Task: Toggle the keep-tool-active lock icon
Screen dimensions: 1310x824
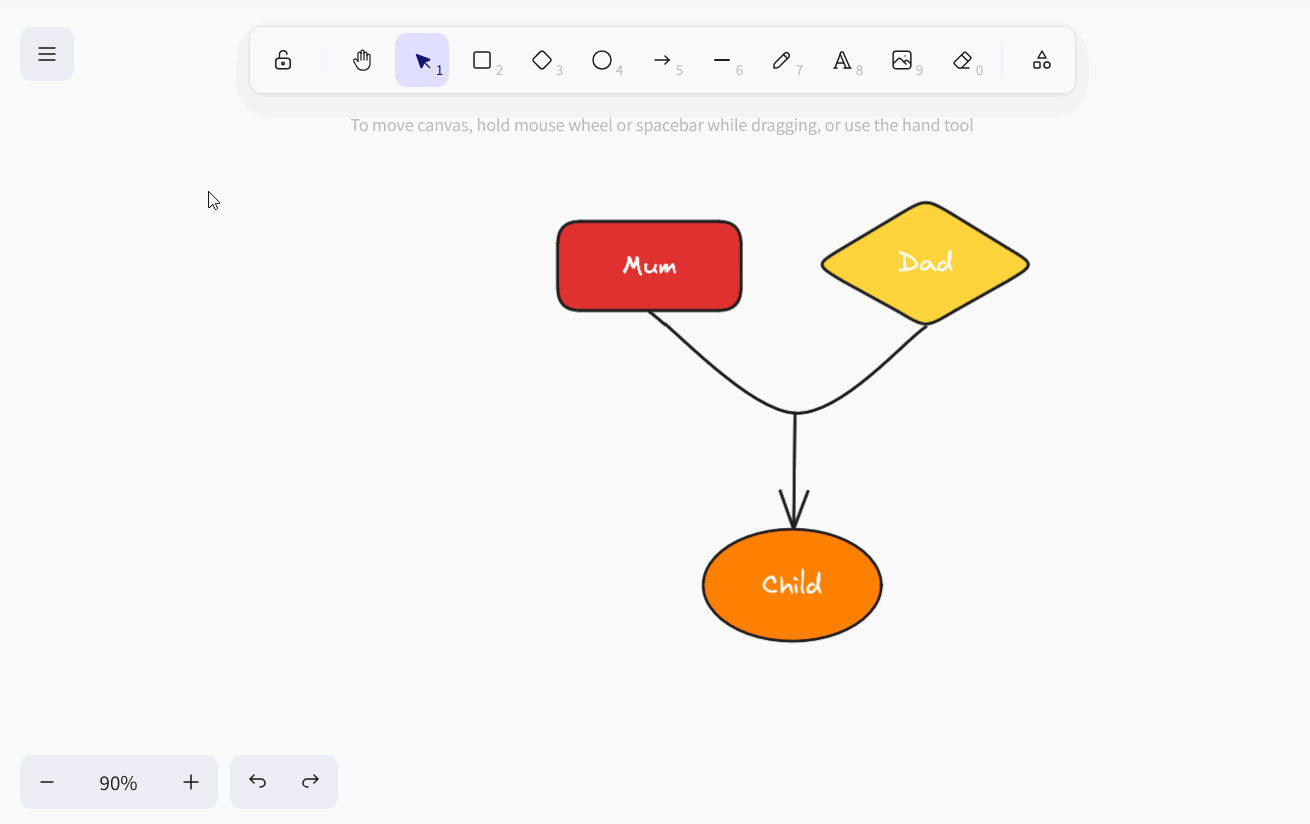Action: [x=283, y=61]
